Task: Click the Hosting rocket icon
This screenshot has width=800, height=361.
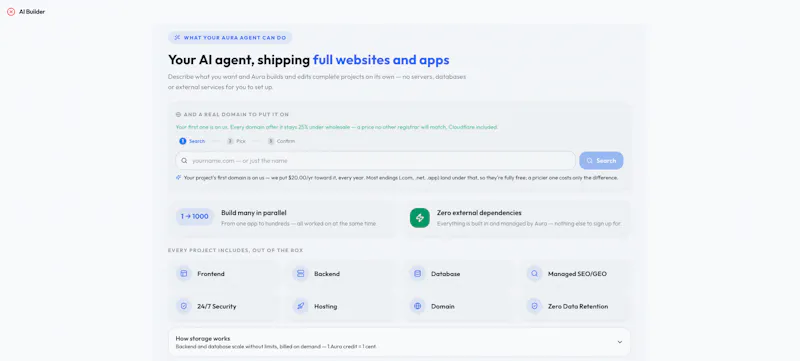Action: point(301,306)
